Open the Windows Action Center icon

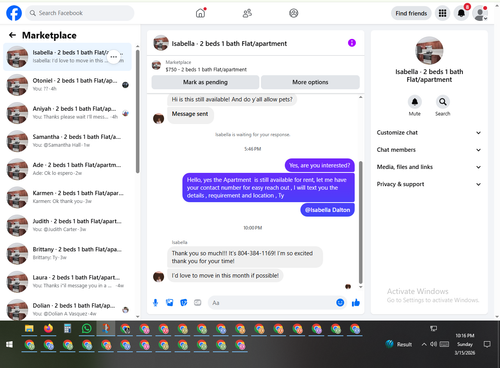tap(487, 344)
